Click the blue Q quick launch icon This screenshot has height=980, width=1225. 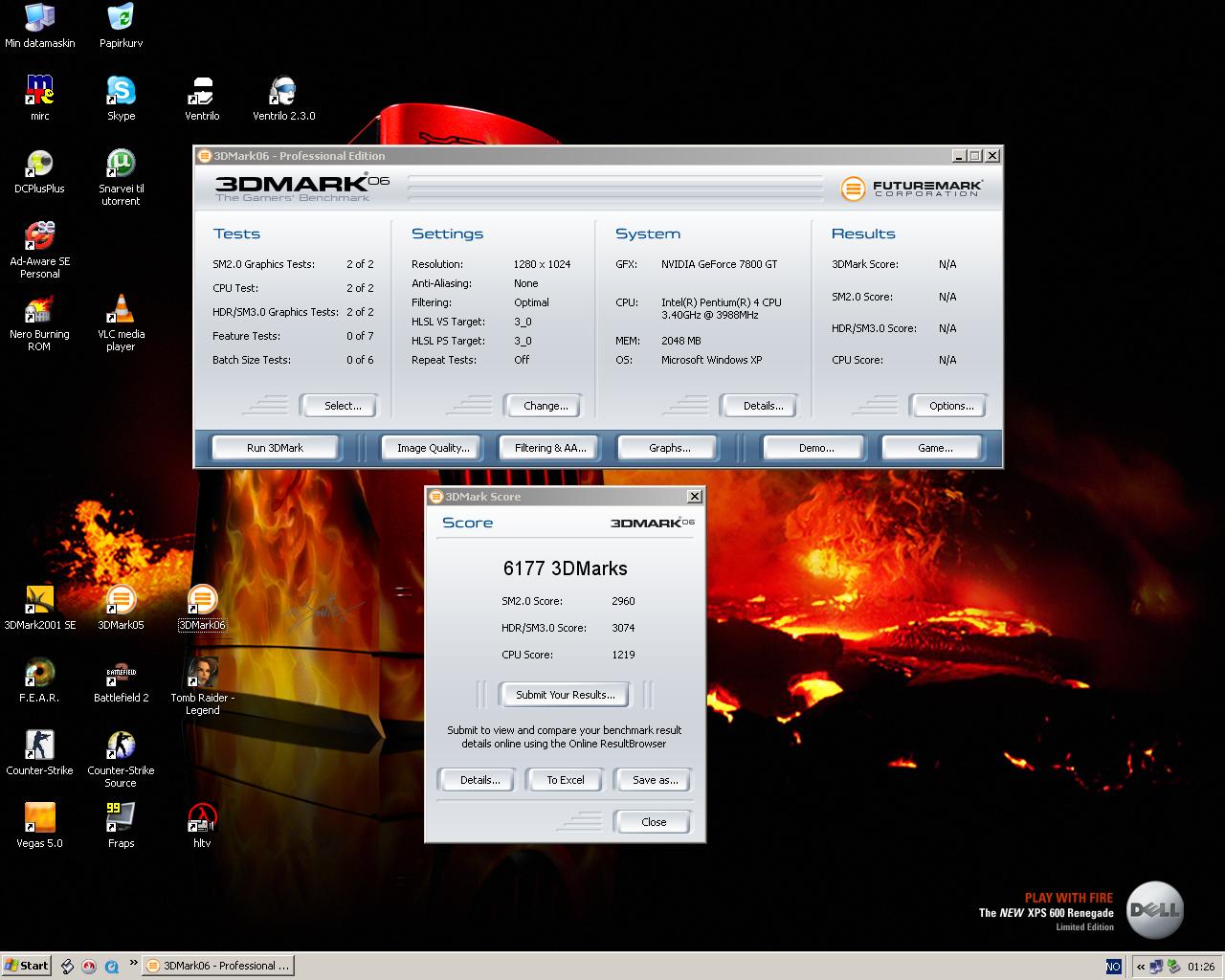pos(111,966)
